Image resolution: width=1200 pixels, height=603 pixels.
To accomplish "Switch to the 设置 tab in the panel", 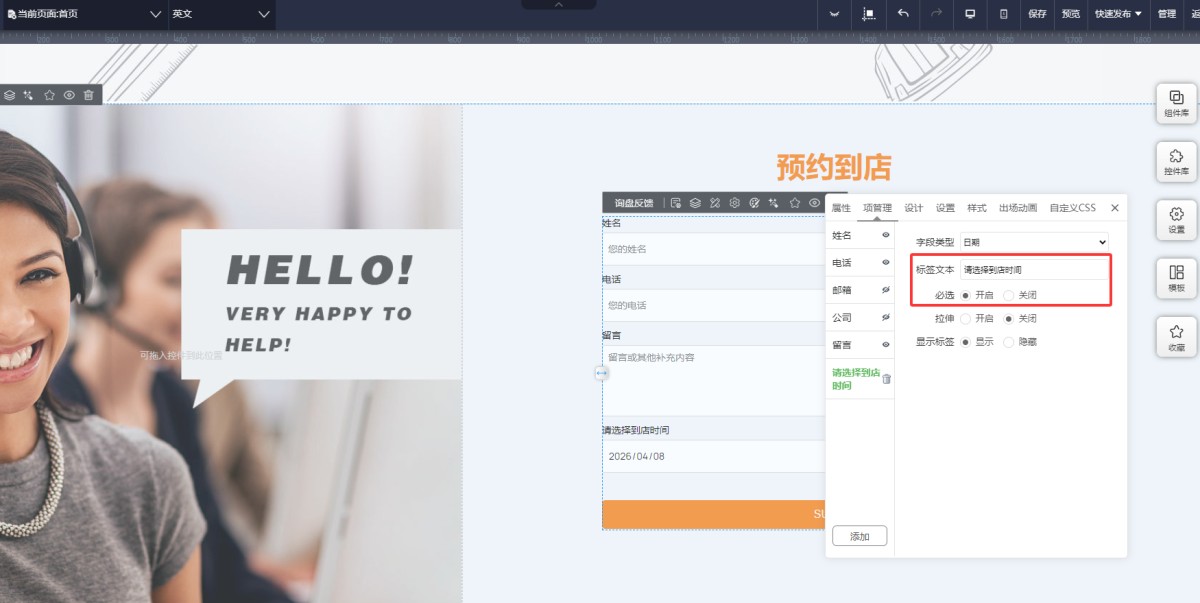I will [945, 208].
